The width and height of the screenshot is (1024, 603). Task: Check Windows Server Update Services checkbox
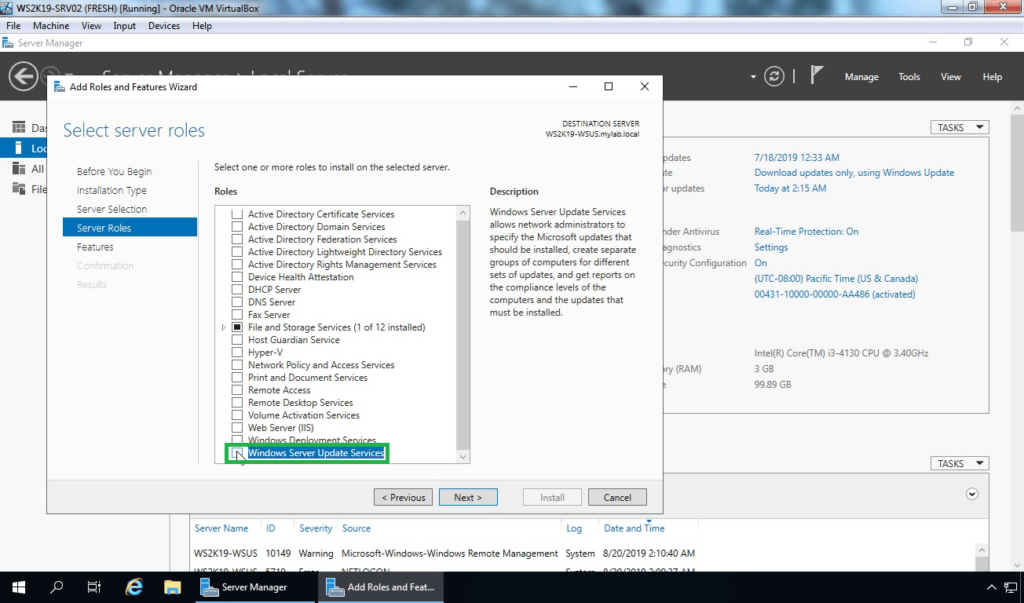(x=237, y=453)
